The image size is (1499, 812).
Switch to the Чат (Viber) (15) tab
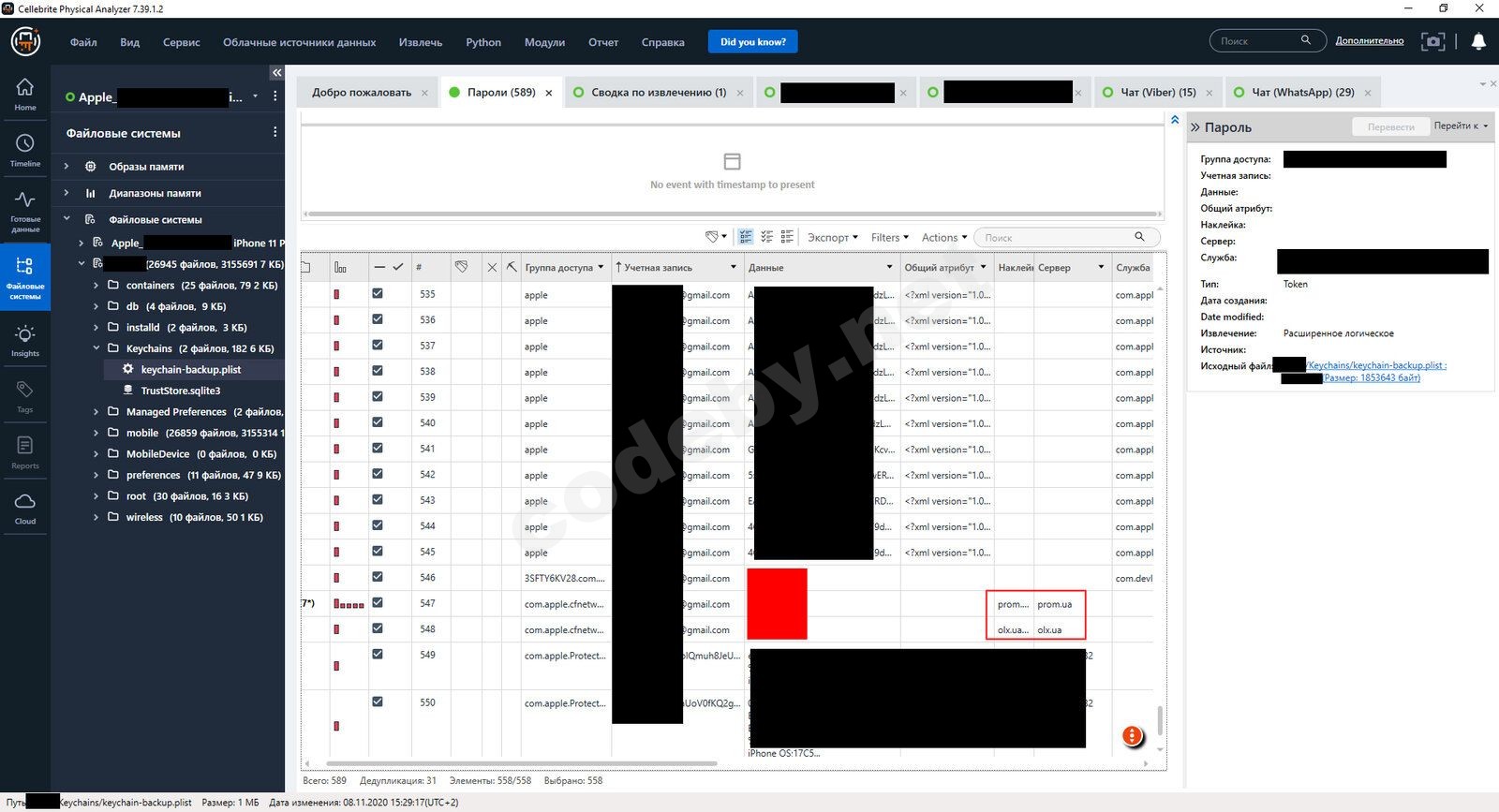pos(1157,93)
